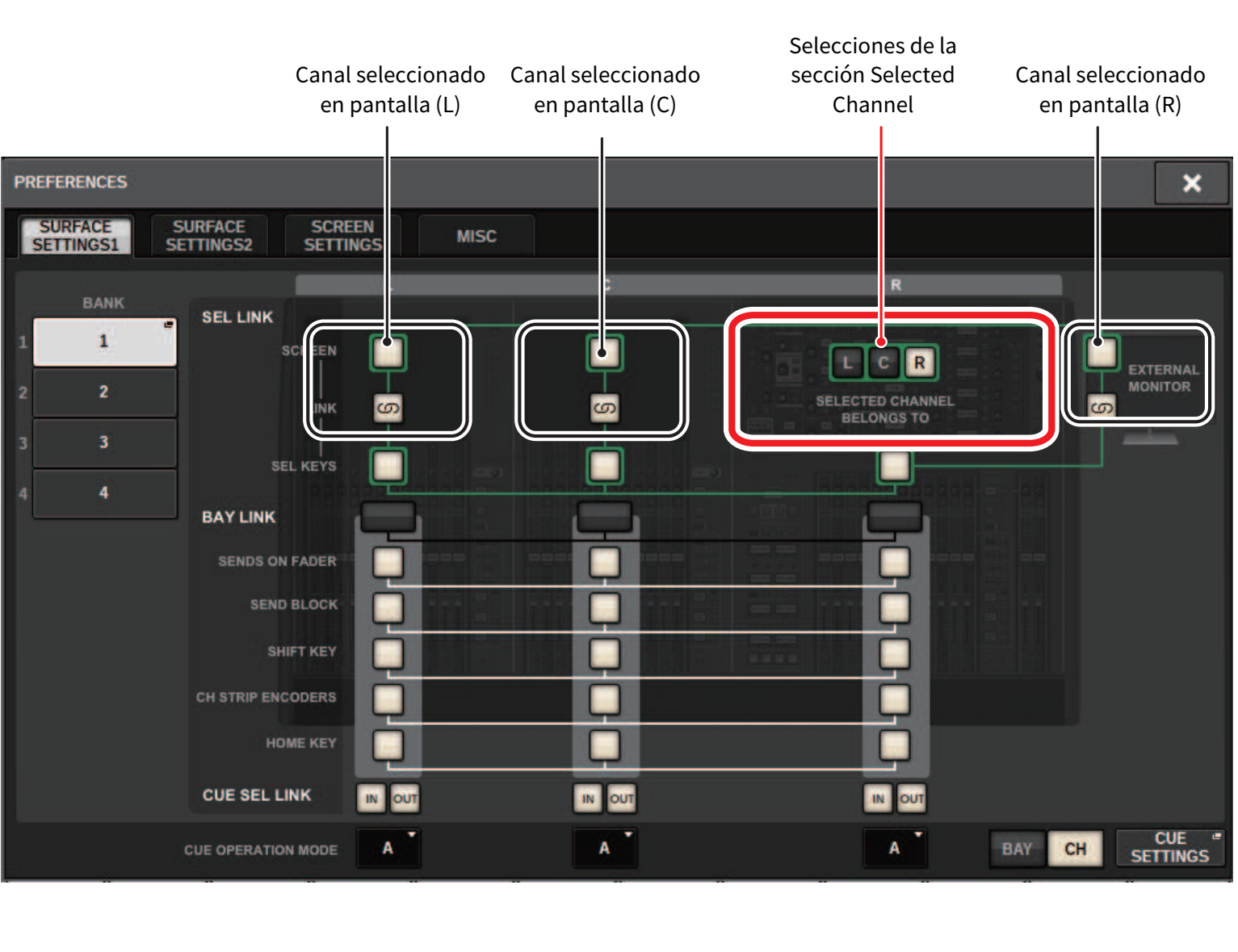
Task: Click the link icon in center bay
Action: point(604,409)
